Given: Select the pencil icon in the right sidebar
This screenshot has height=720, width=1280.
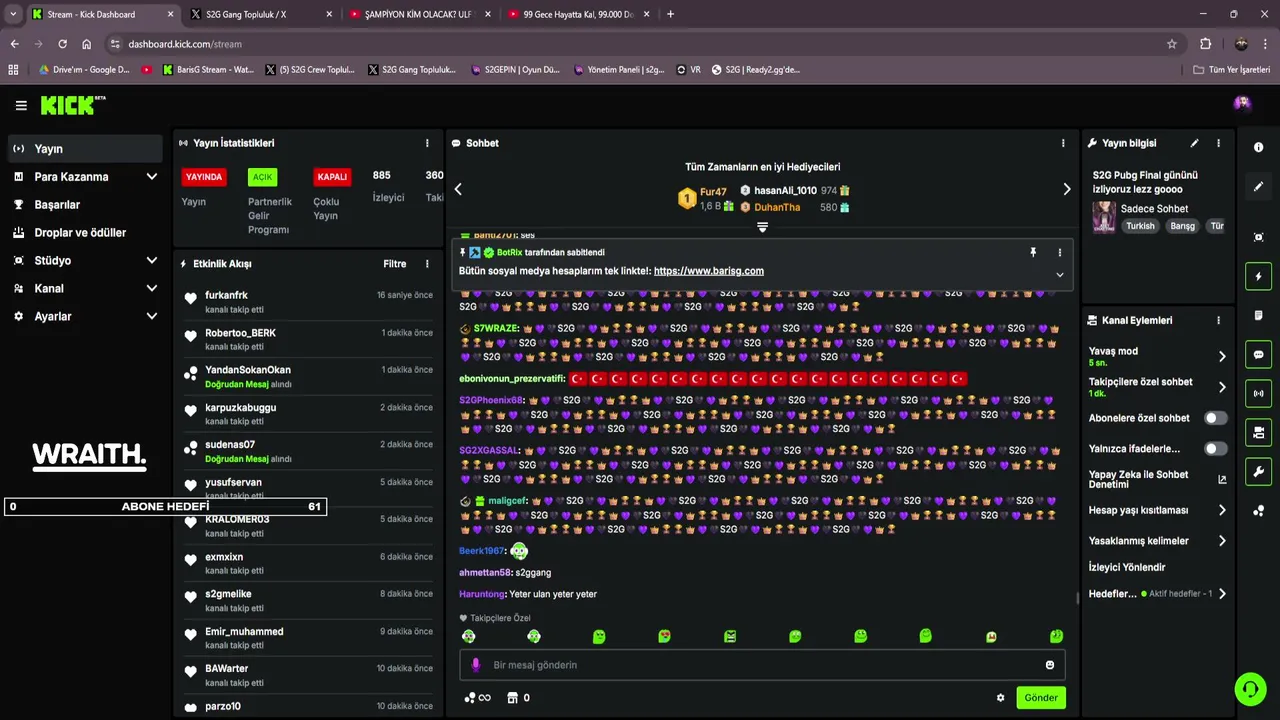Looking at the screenshot, I should click(1258, 187).
